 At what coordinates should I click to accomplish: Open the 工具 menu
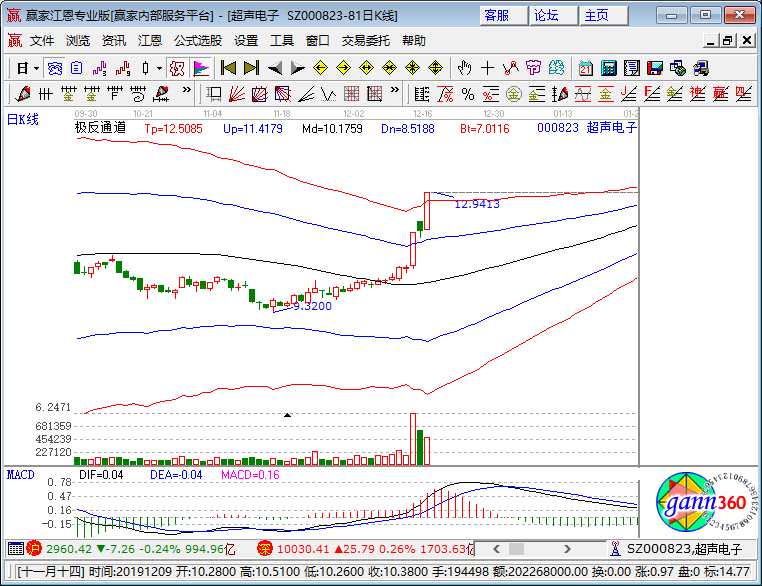(282, 41)
